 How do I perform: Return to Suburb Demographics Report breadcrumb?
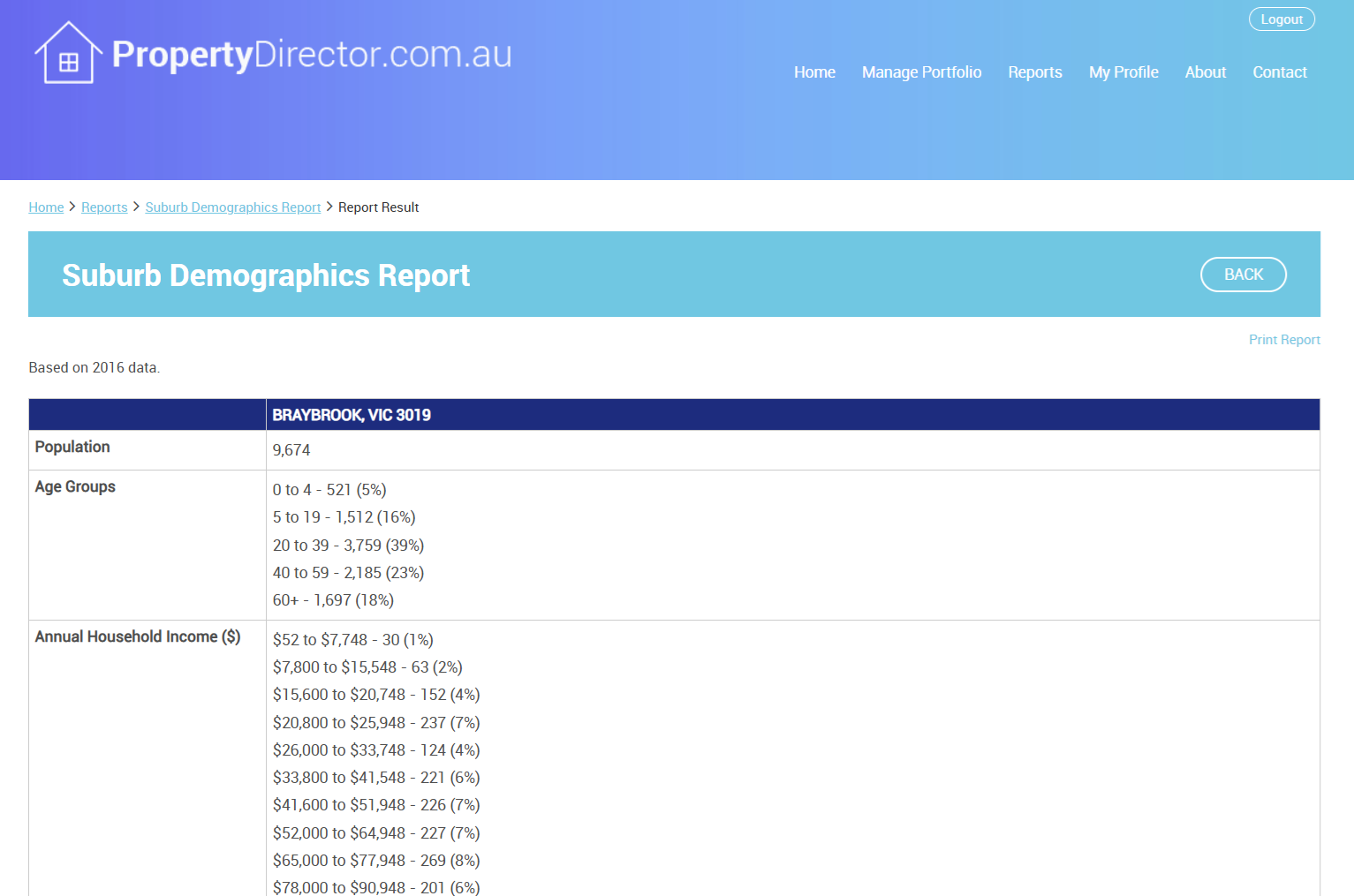pos(232,207)
